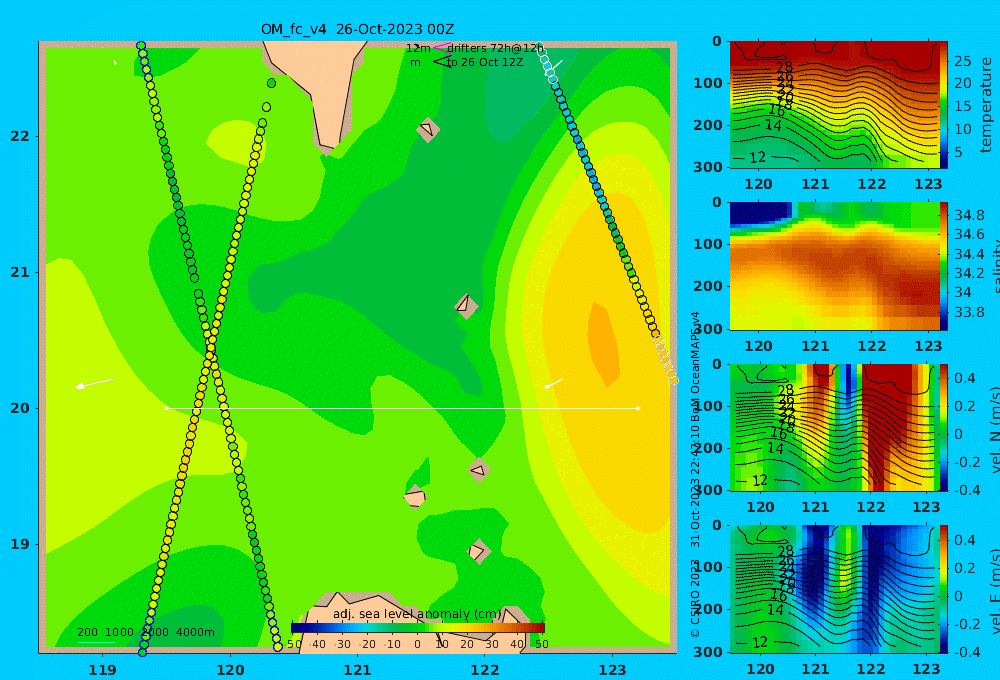Click the vel. E color bar
Image resolution: width=1000 pixels, height=680 pixels.
pyautogui.click(x=943, y=589)
